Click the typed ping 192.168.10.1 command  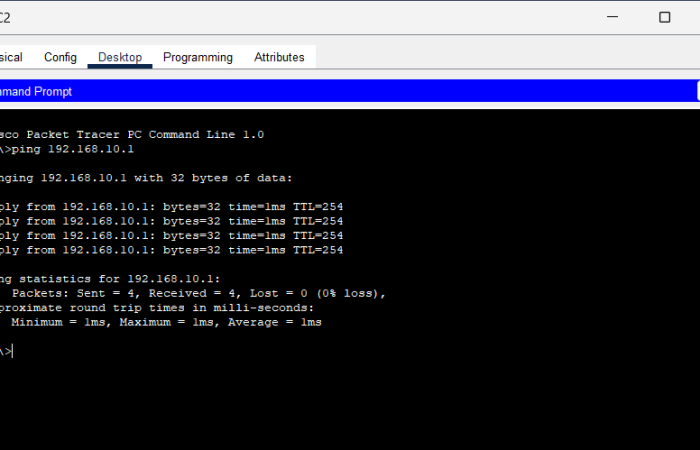70,149
